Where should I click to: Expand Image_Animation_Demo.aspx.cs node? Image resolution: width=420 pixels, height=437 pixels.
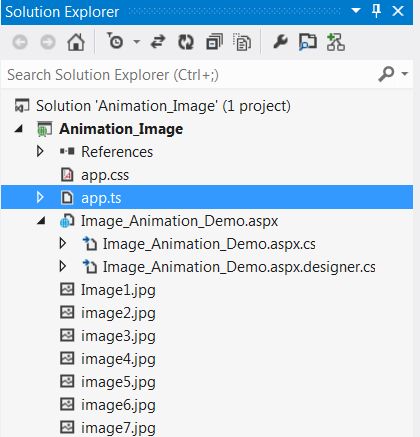pos(62,243)
